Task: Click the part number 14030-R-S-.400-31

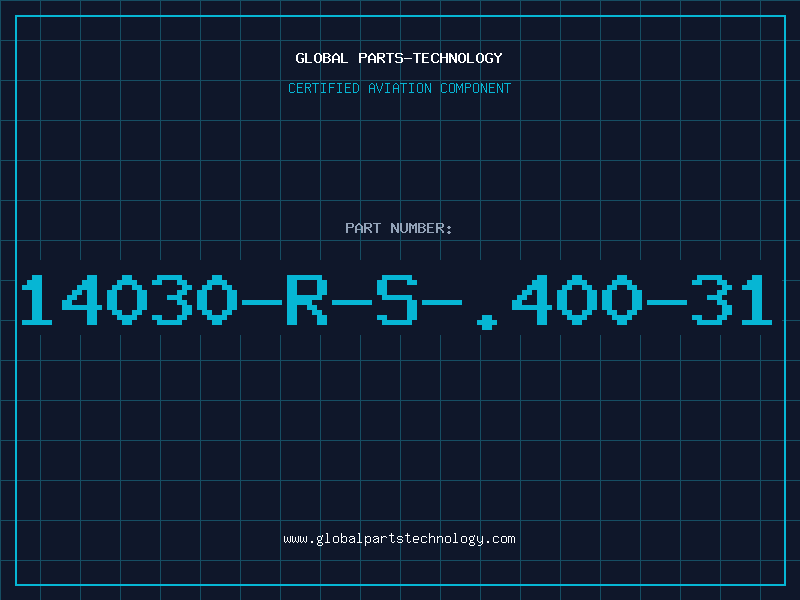Action: point(396,301)
